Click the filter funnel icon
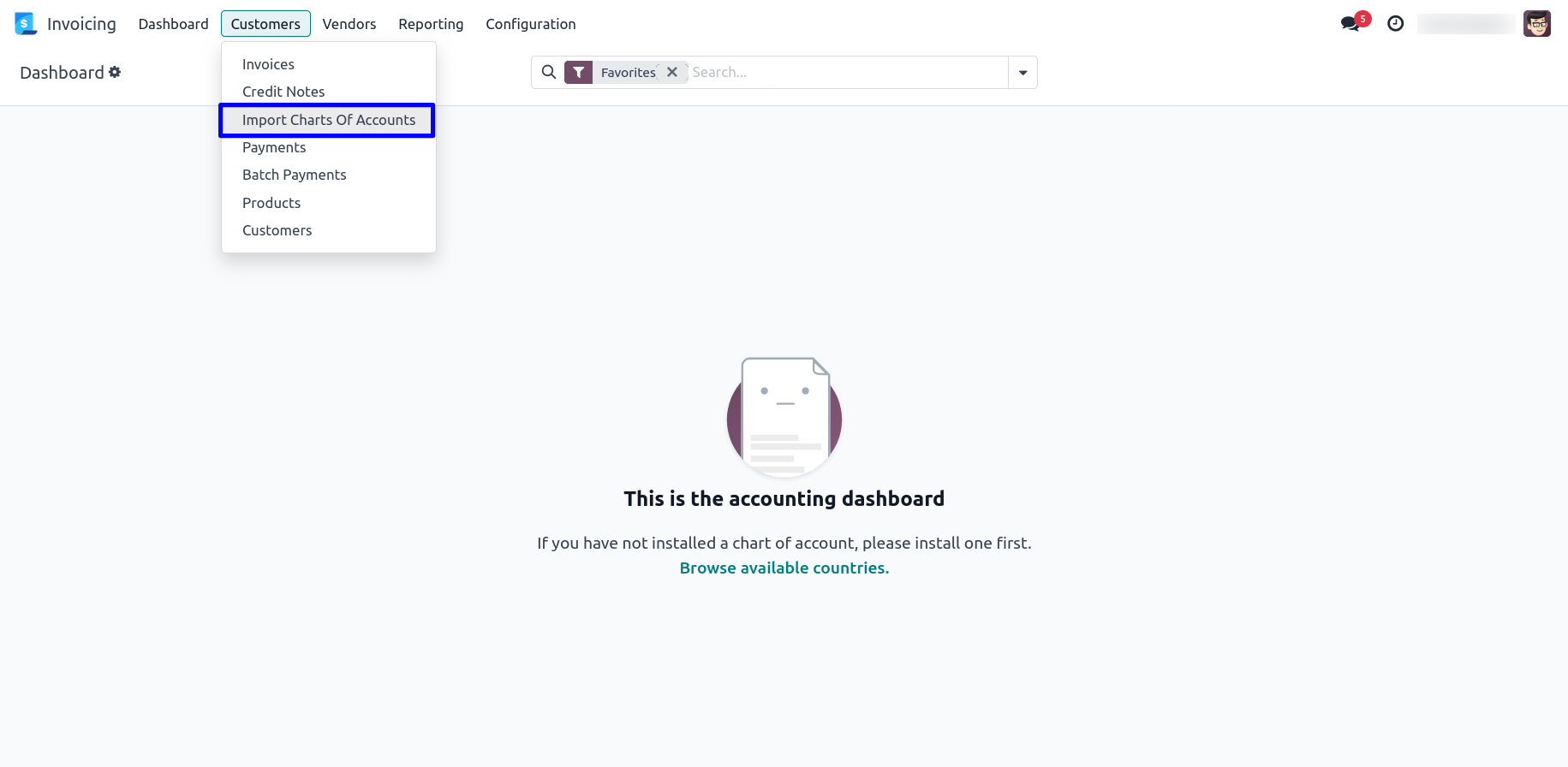Image resolution: width=1568 pixels, height=767 pixels. 579,73
